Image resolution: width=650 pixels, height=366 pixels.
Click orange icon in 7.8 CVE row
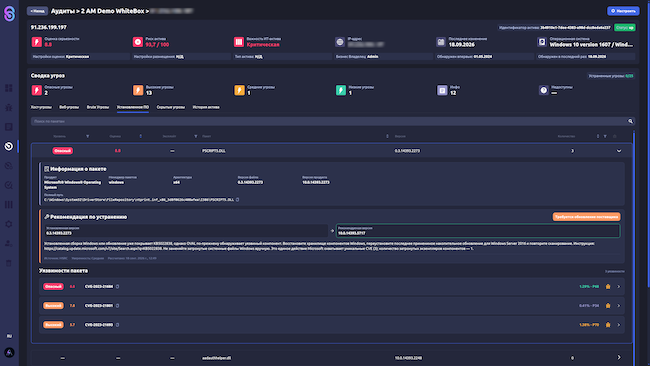pos(608,306)
